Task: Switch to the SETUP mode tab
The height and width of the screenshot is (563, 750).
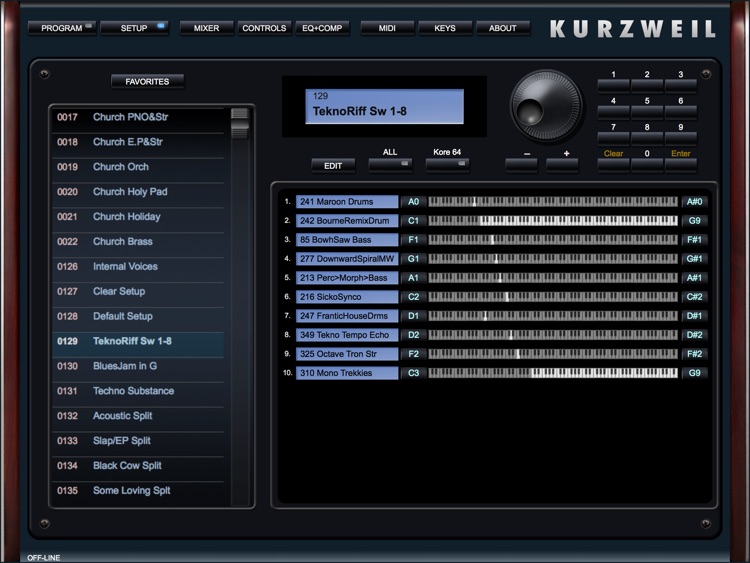Action: pyautogui.click(x=134, y=28)
